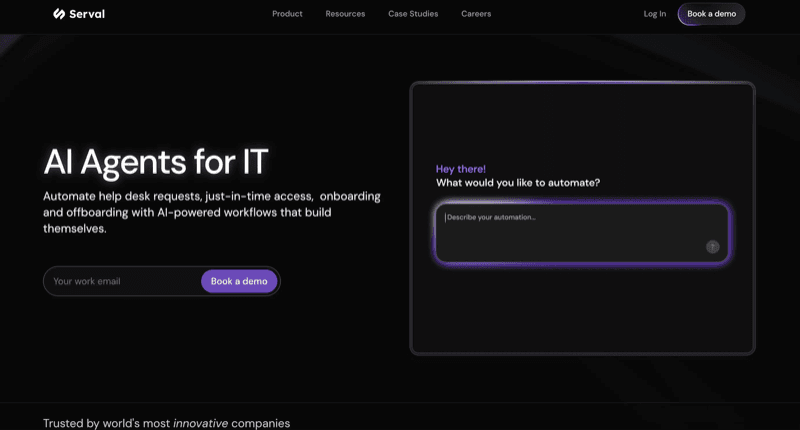Image resolution: width=800 pixels, height=430 pixels.
Task: Focus the Your work email field
Action: pos(122,281)
